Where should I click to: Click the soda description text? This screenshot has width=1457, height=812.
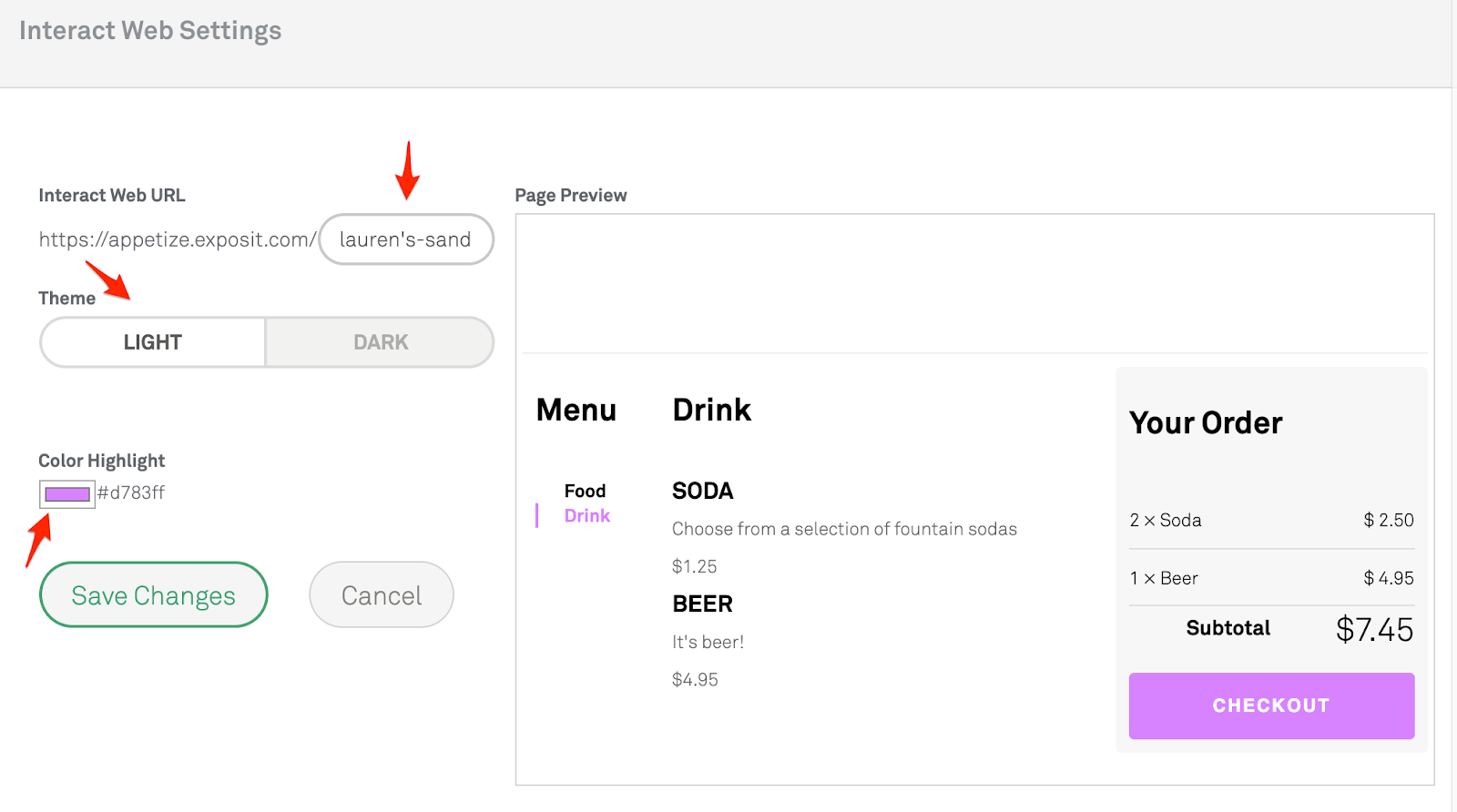[x=844, y=529]
